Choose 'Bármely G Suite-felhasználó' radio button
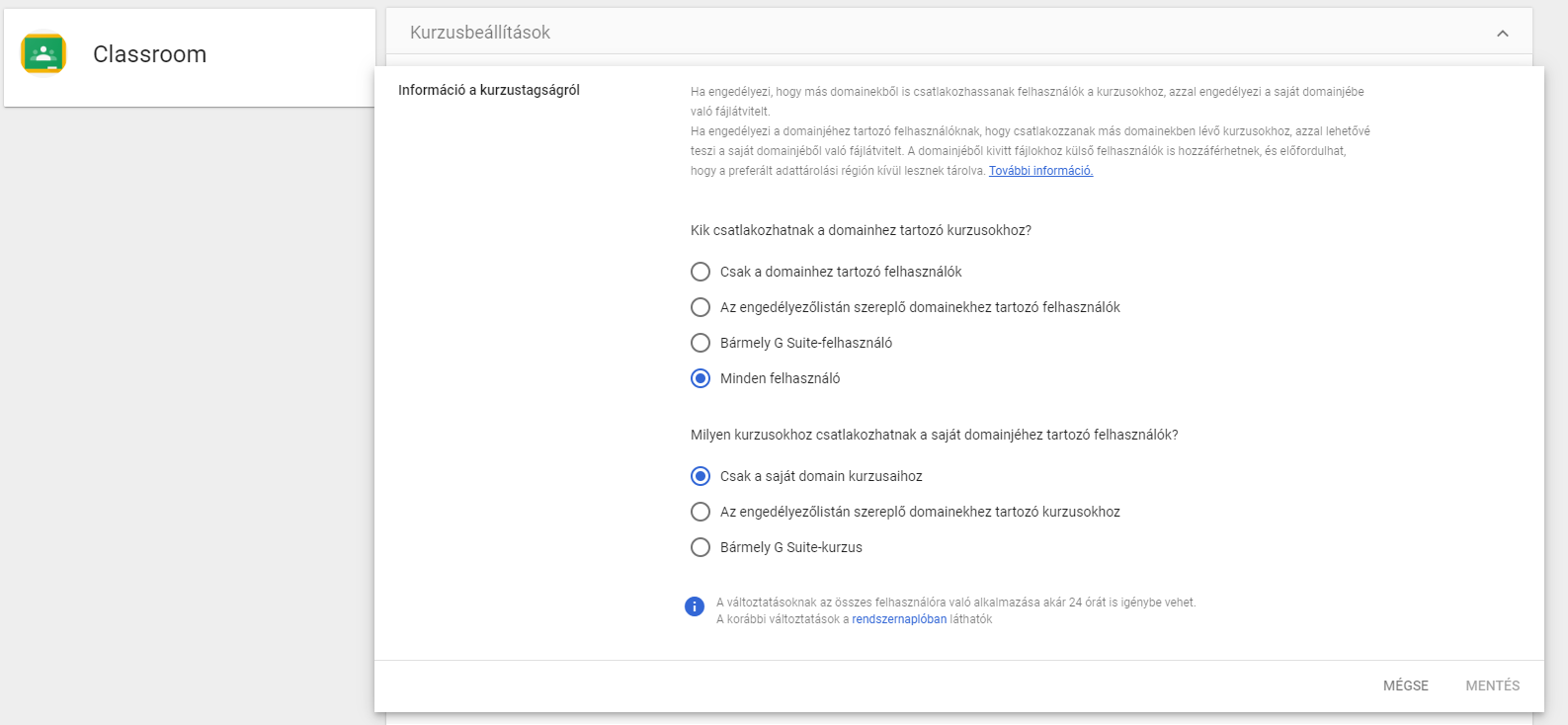The height and width of the screenshot is (725, 1568). coord(701,343)
